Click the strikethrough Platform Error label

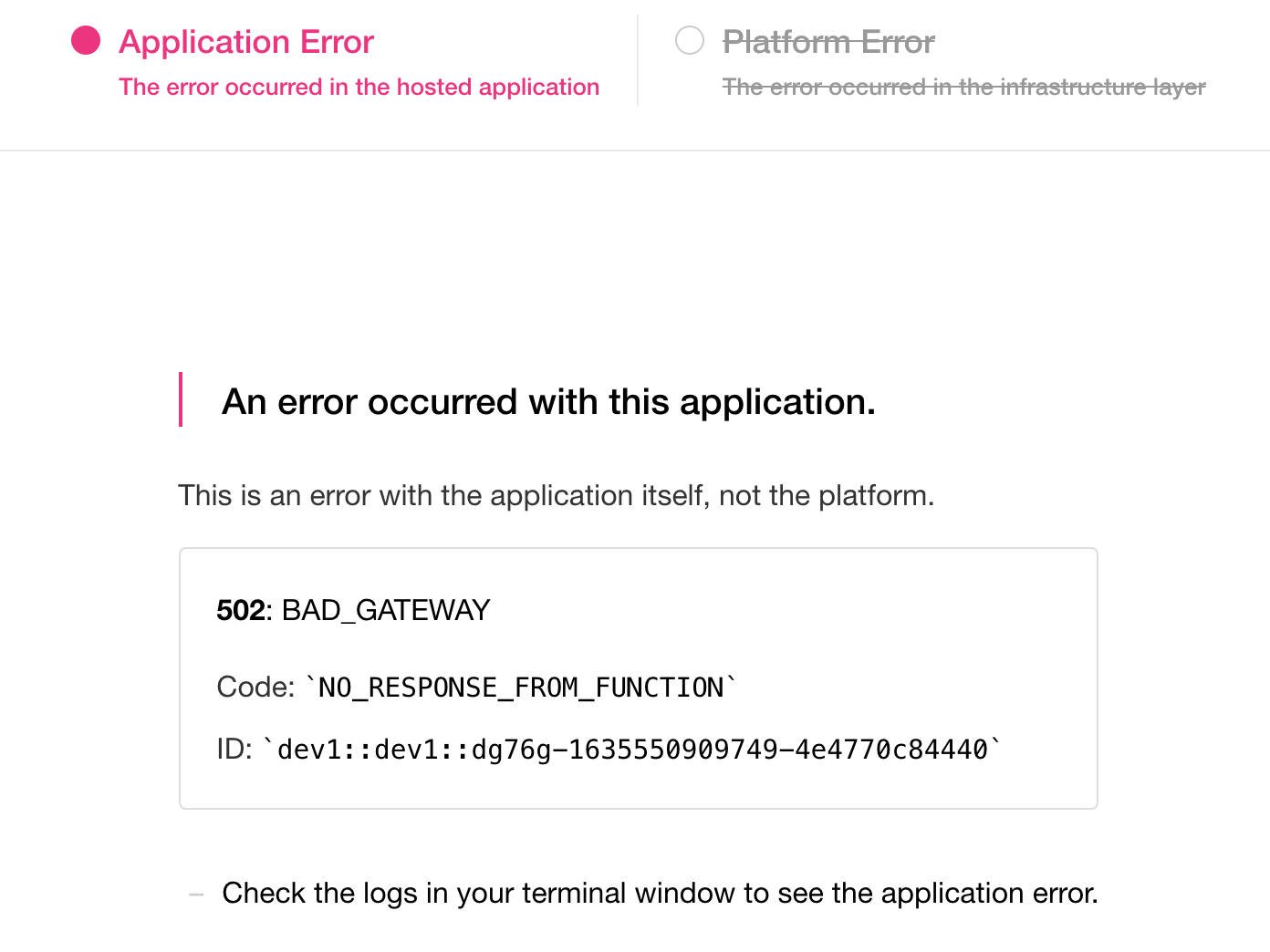[828, 42]
